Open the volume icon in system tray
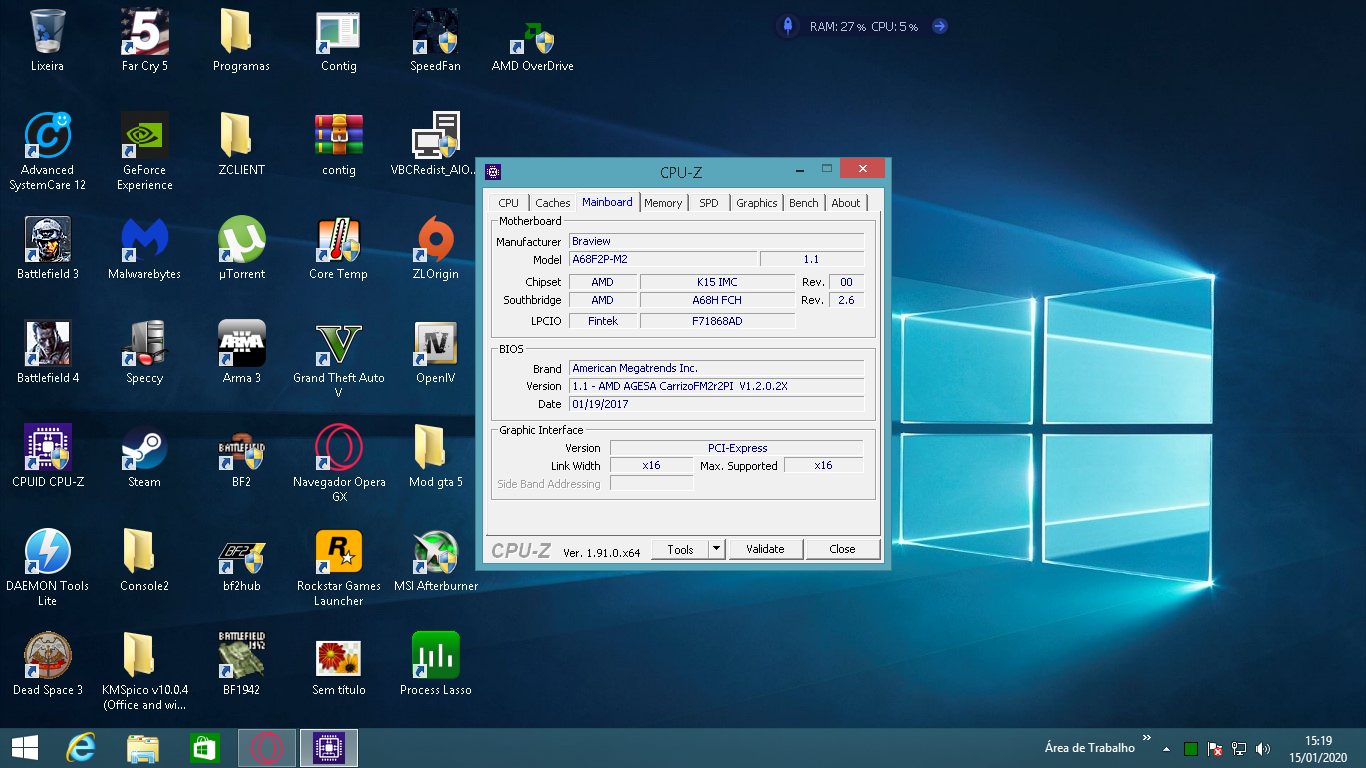This screenshot has height=768, width=1366. (x=1262, y=748)
